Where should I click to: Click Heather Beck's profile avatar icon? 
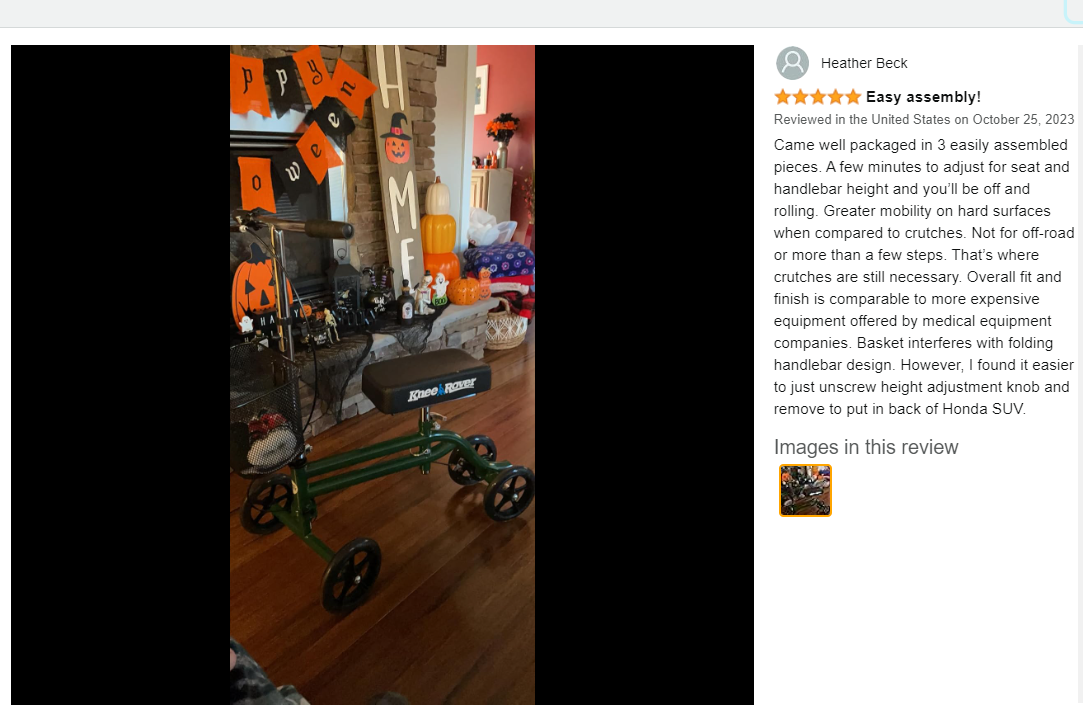[x=792, y=63]
